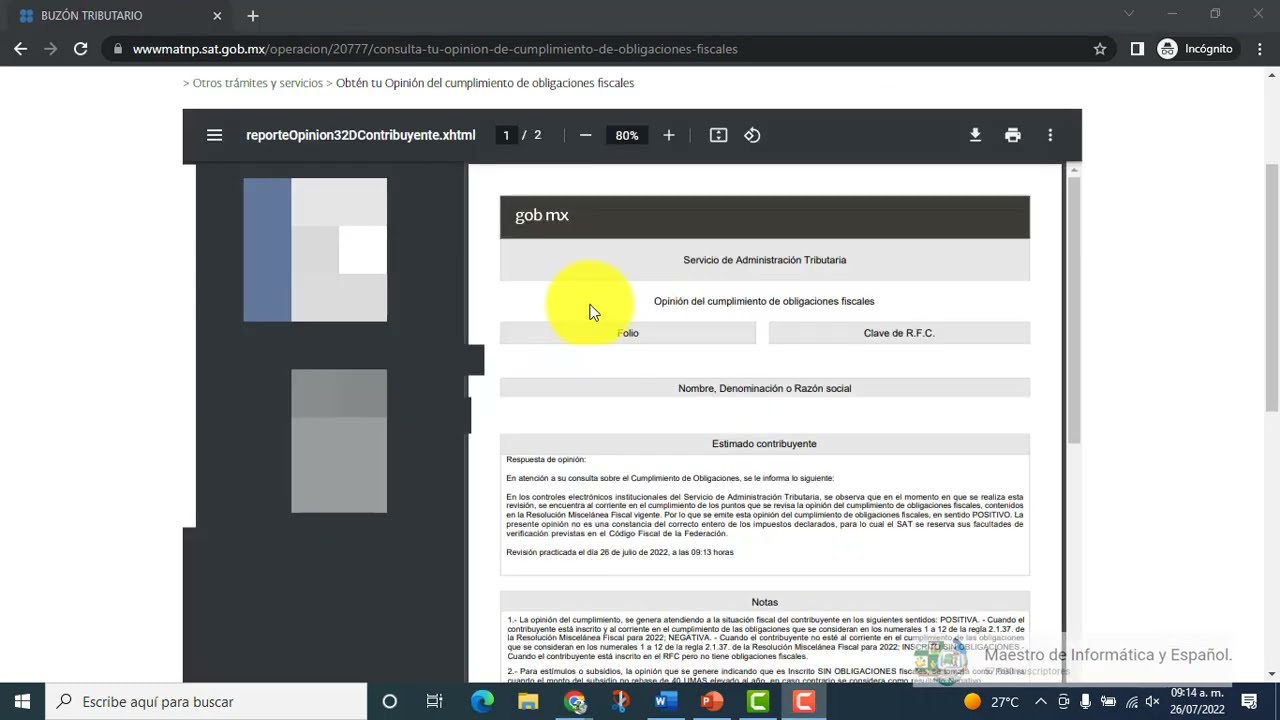This screenshot has height=720, width=1280.
Task: Open a new browser tab
Action: (x=253, y=16)
